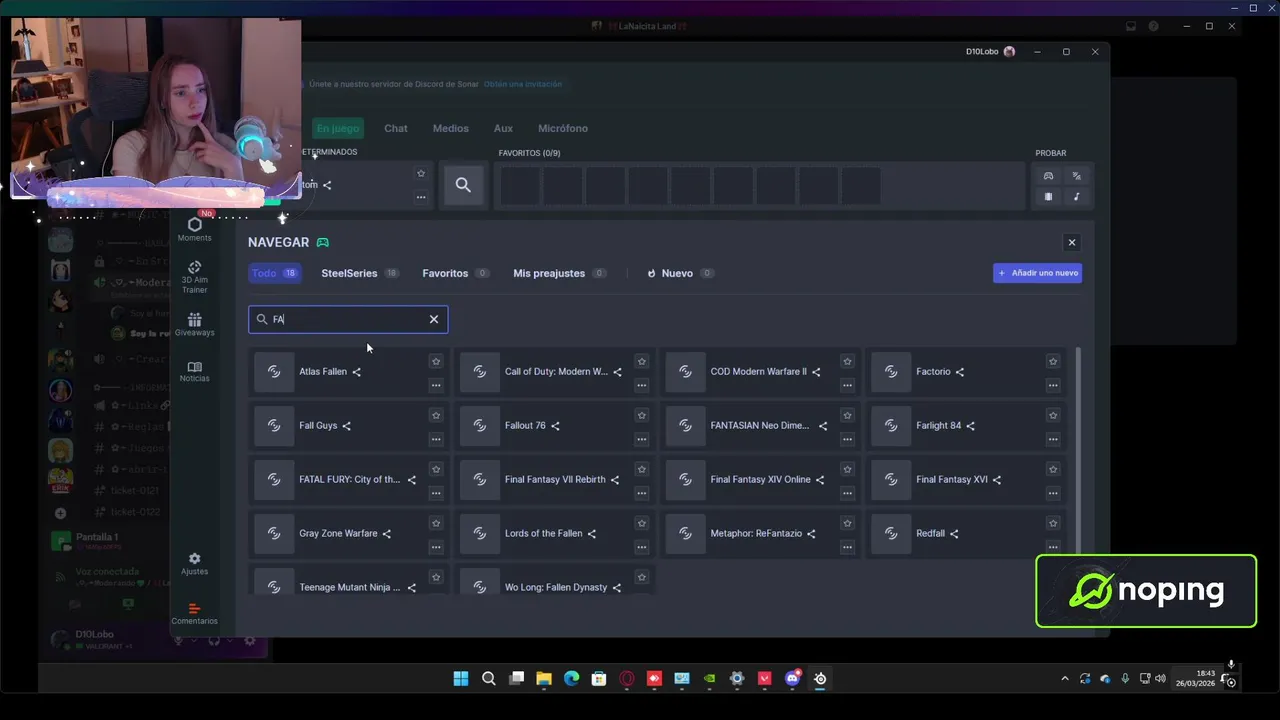Screen dimensions: 1280x720
Task: Favorite the Farlight 84 preset star
Action: click(1053, 415)
